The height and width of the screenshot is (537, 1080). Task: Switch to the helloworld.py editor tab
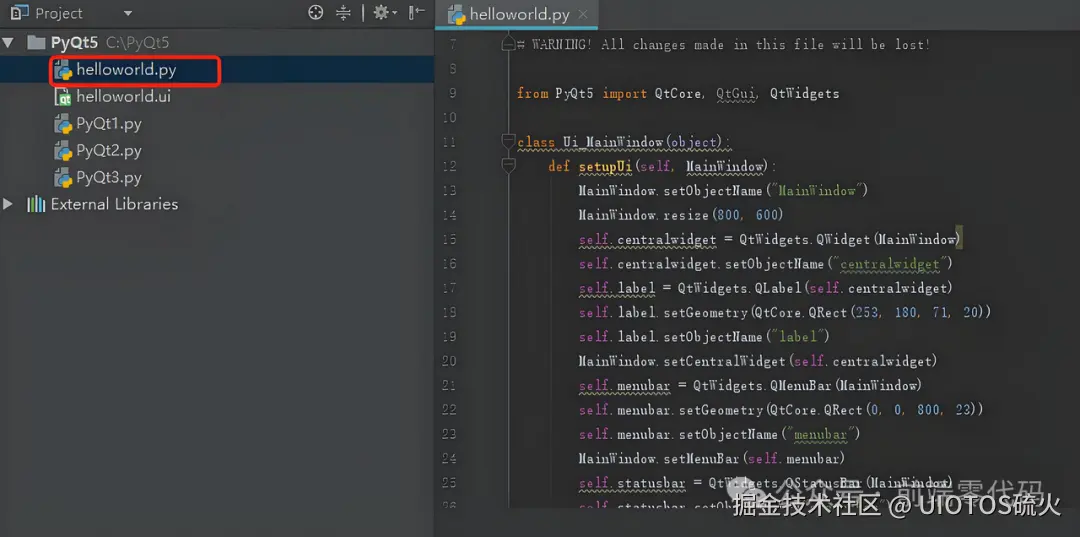pos(519,14)
